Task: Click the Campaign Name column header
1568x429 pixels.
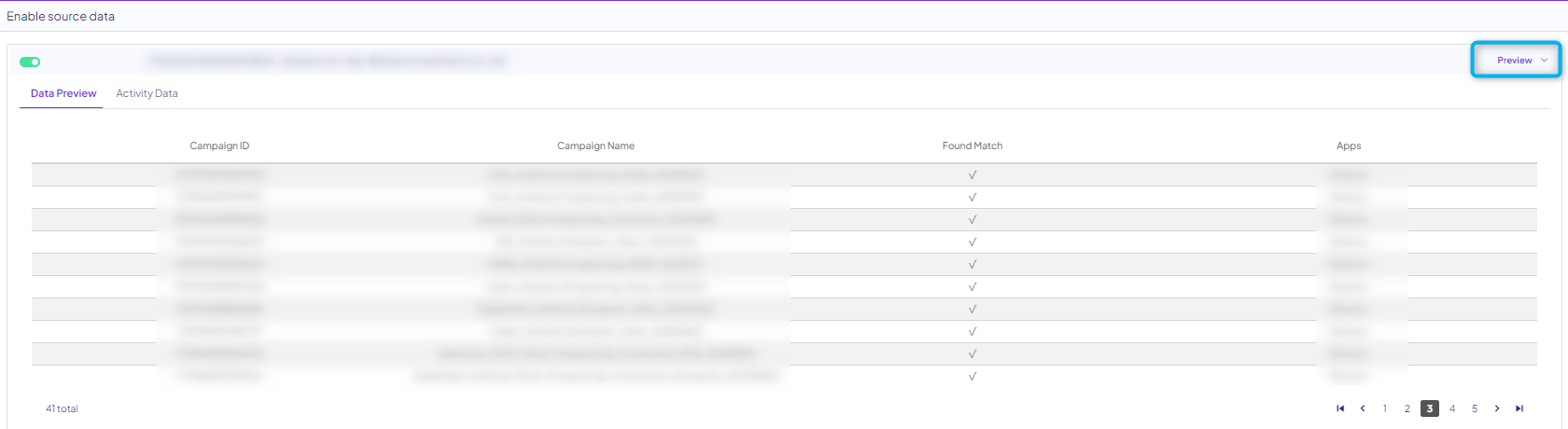Action: 595,145
